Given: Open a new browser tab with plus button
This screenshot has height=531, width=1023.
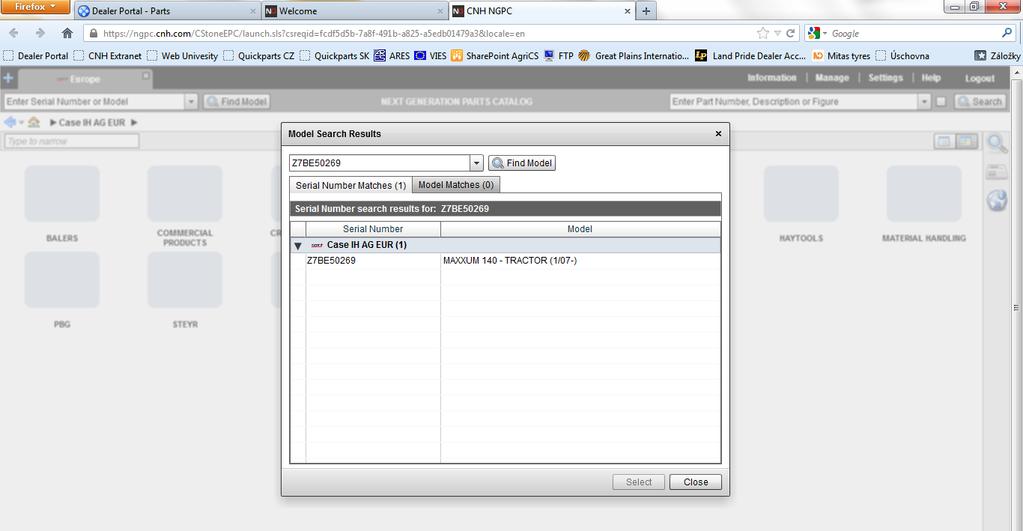Looking at the screenshot, I should pyautogui.click(x=646, y=11).
